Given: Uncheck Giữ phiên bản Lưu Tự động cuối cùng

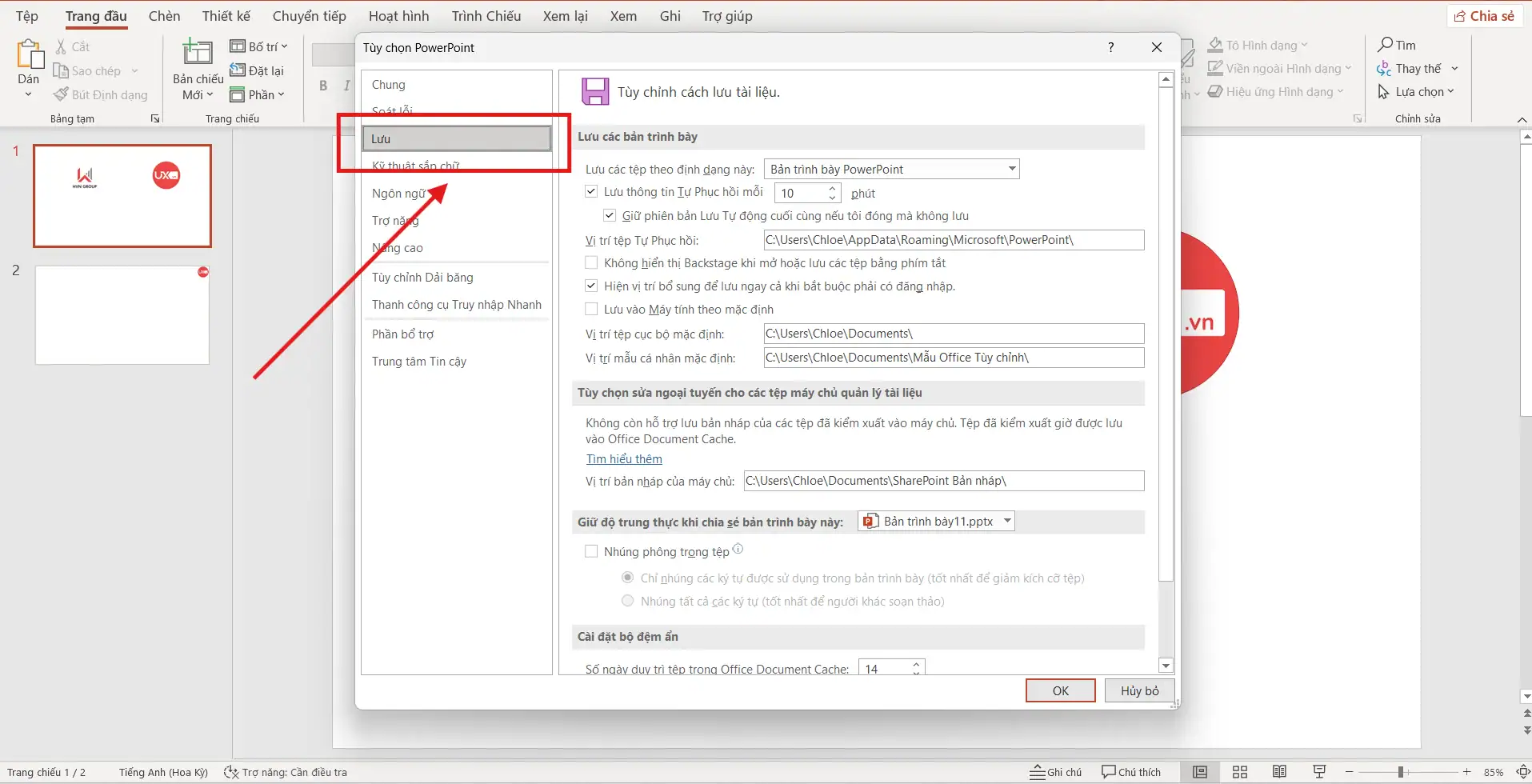Looking at the screenshot, I should coord(609,214).
